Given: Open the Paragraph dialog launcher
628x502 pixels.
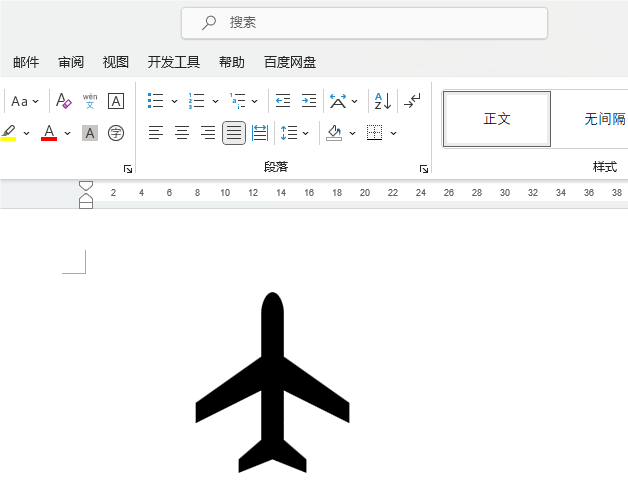Looking at the screenshot, I should [424, 169].
